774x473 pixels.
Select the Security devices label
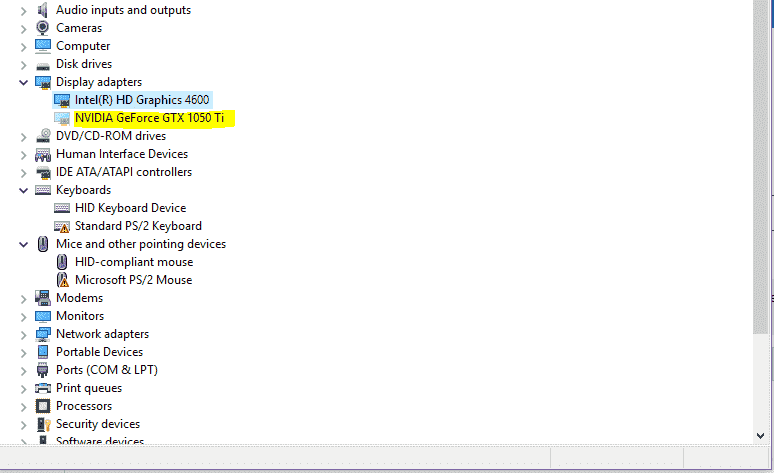[98, 424]
